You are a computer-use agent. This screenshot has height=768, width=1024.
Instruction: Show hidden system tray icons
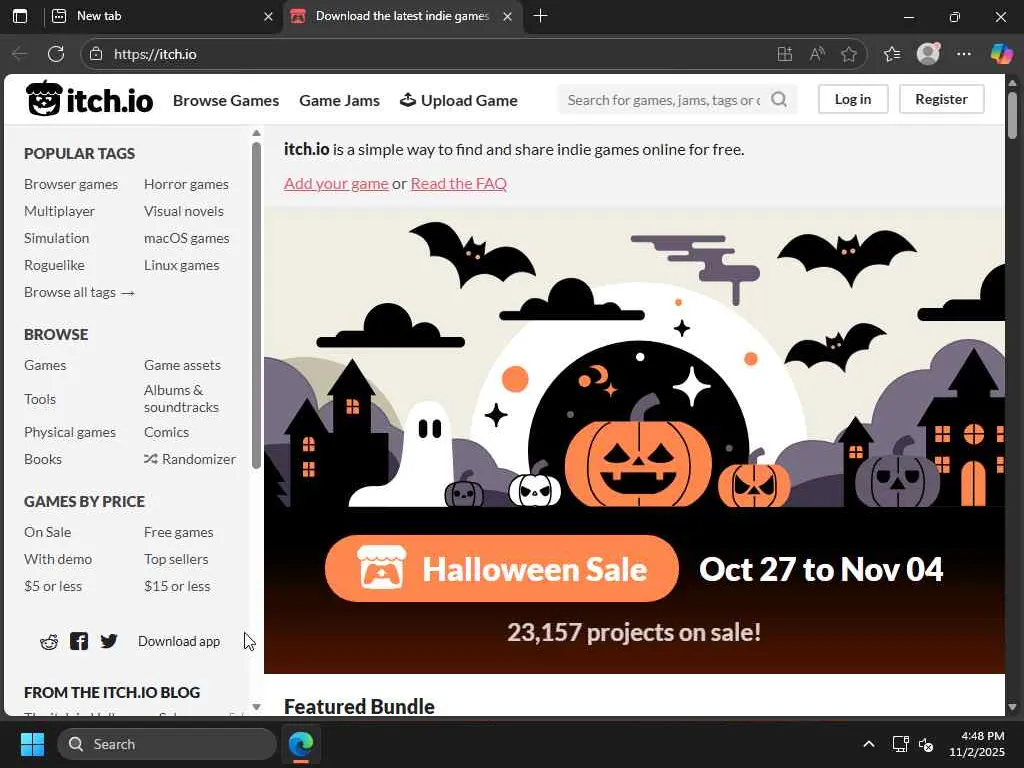(869, 744)
